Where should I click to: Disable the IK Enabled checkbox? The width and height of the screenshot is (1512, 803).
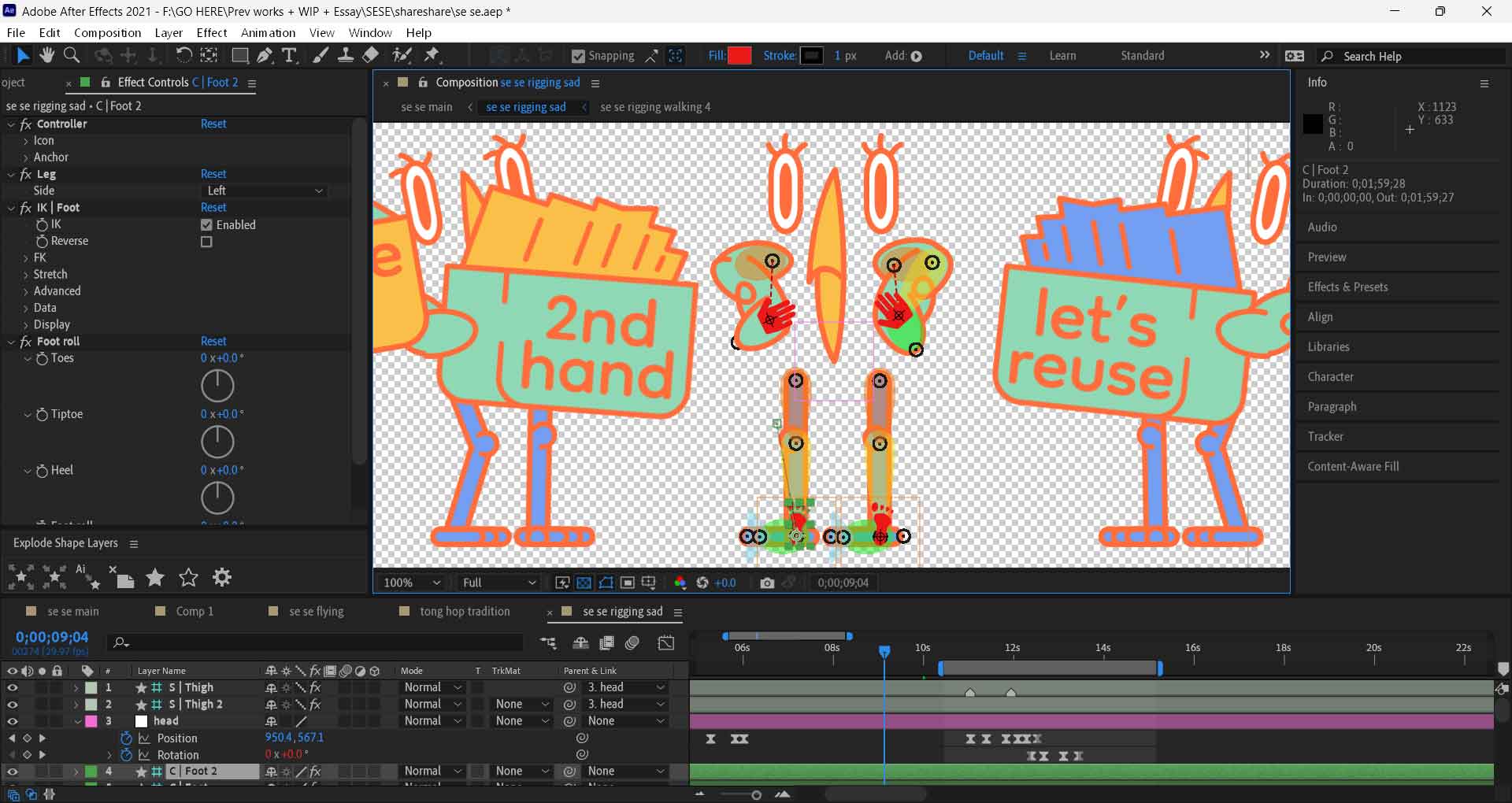206,225
